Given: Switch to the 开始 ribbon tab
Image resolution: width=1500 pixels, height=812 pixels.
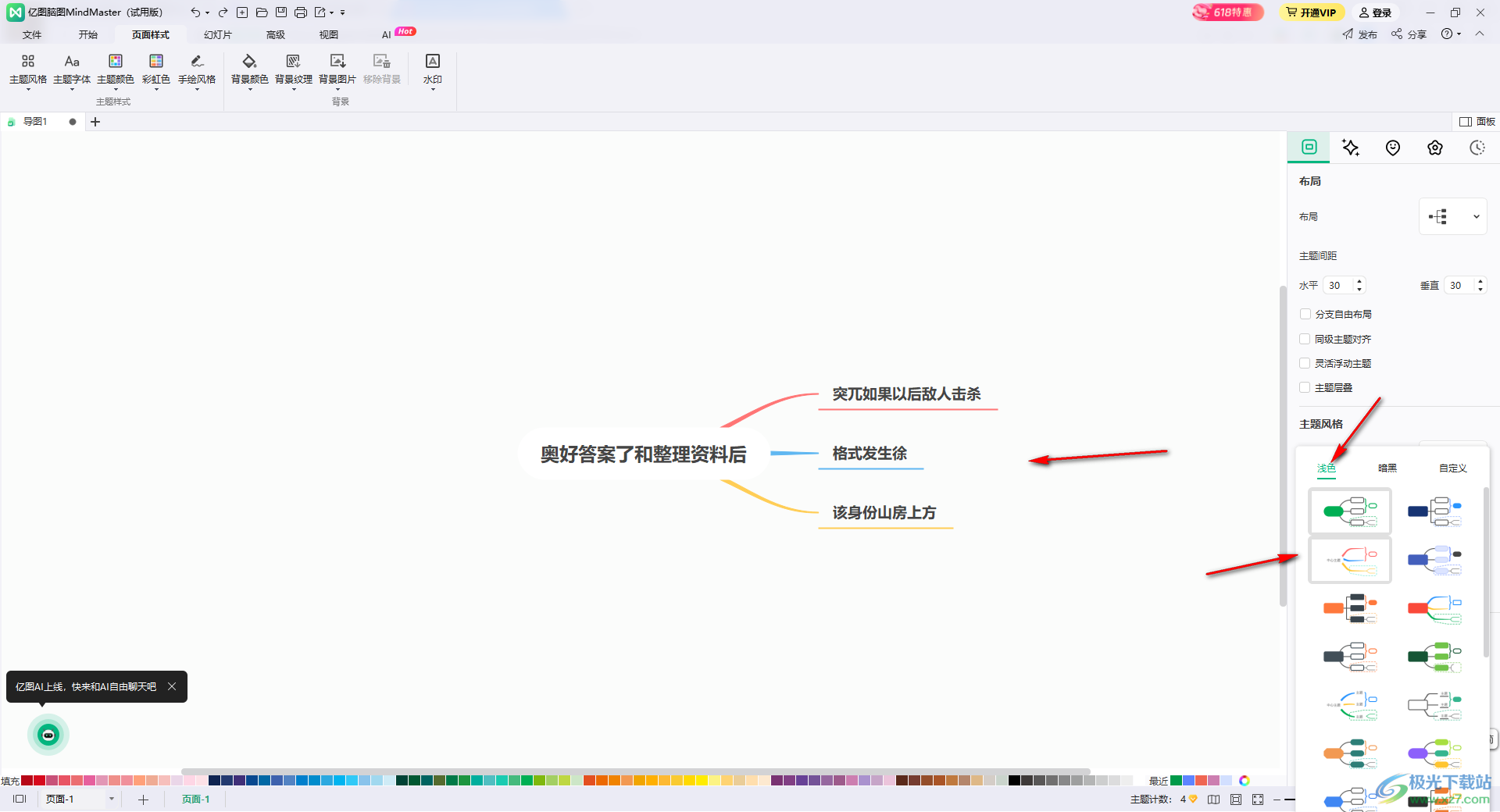Looking at the screenshot, I should tap(88, 35).
